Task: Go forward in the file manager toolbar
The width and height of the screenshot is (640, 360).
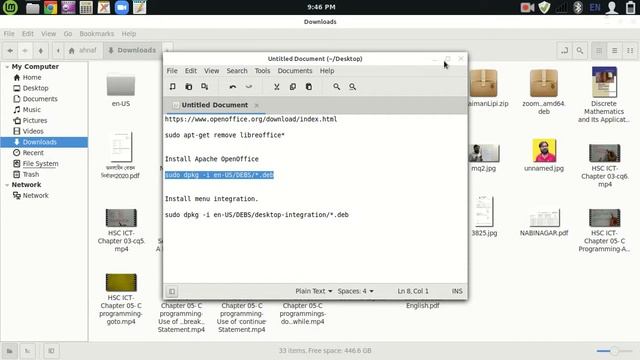Action: pos(25,51)
